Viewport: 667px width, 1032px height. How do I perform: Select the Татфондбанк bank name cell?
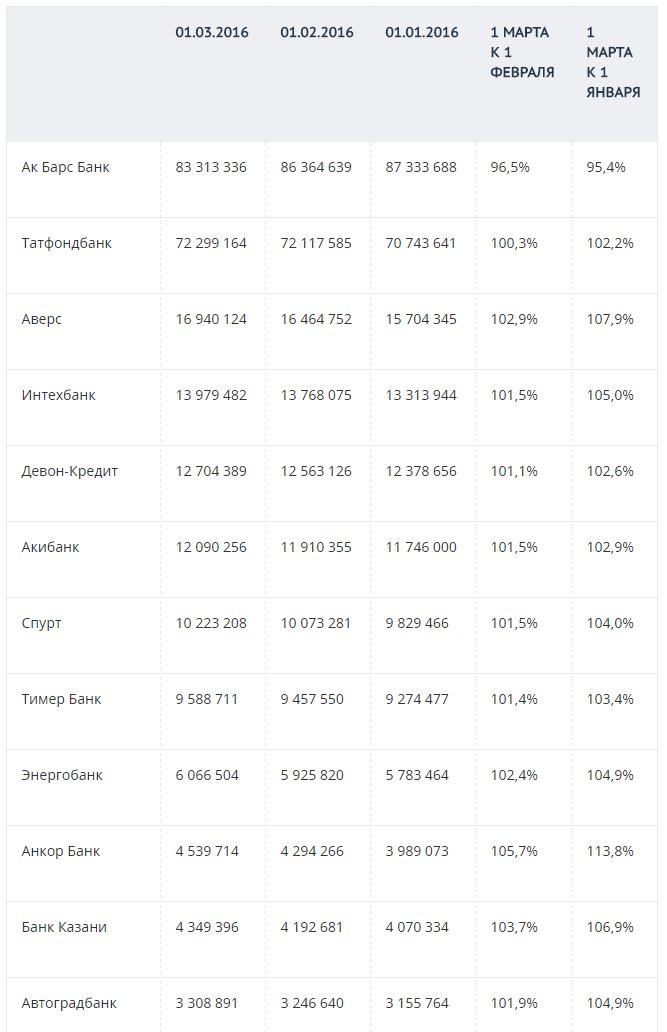click(x=67, y=243)
